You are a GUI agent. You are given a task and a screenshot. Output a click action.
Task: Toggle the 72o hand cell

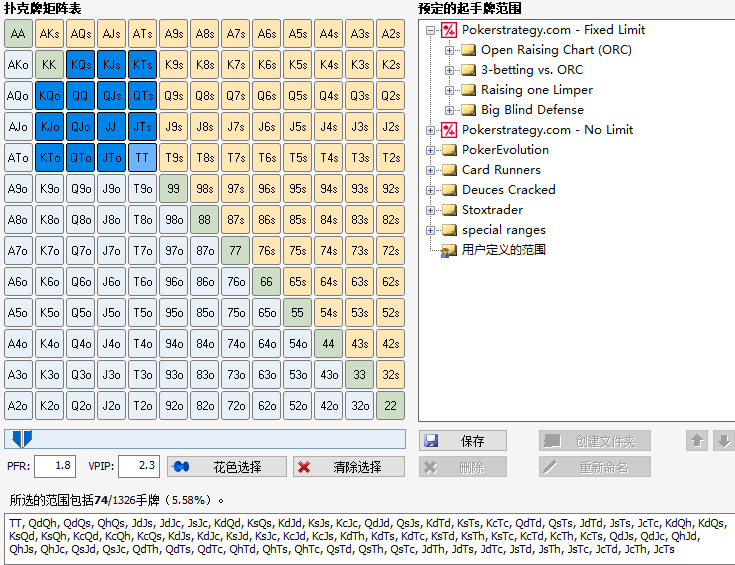236,406
